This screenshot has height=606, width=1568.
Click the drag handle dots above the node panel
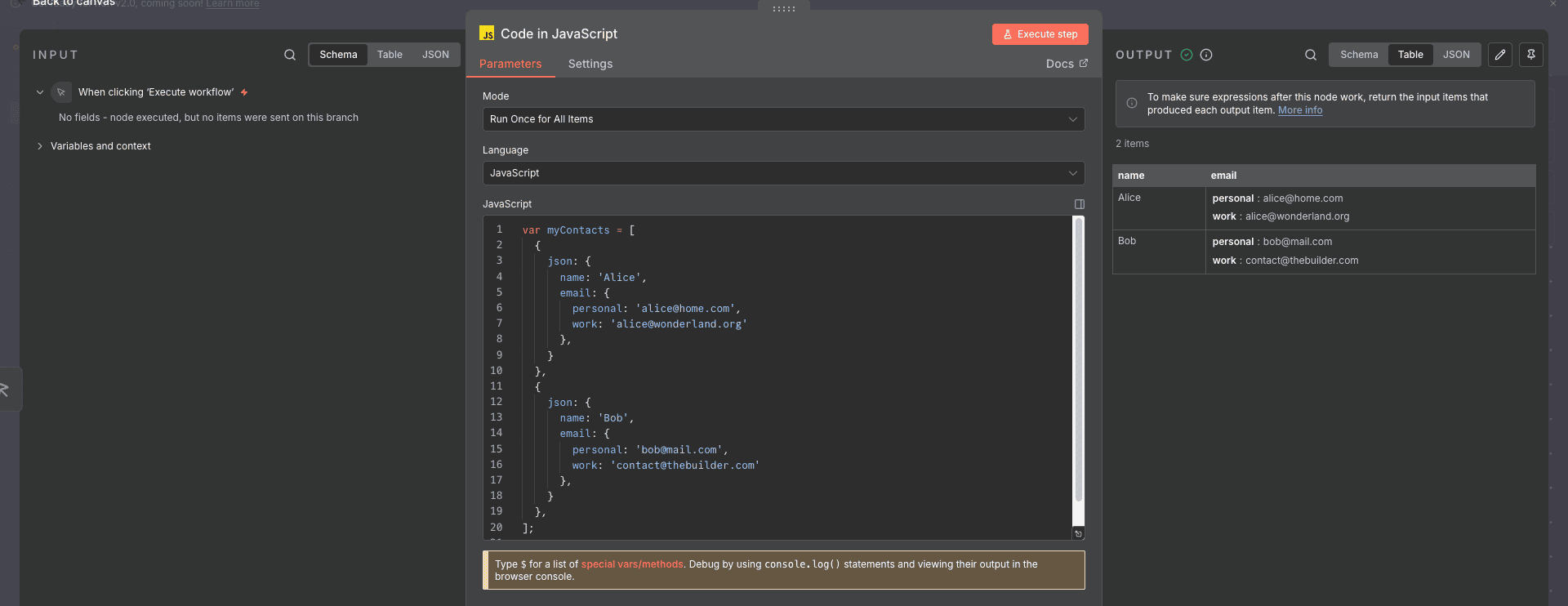point(784,8)
